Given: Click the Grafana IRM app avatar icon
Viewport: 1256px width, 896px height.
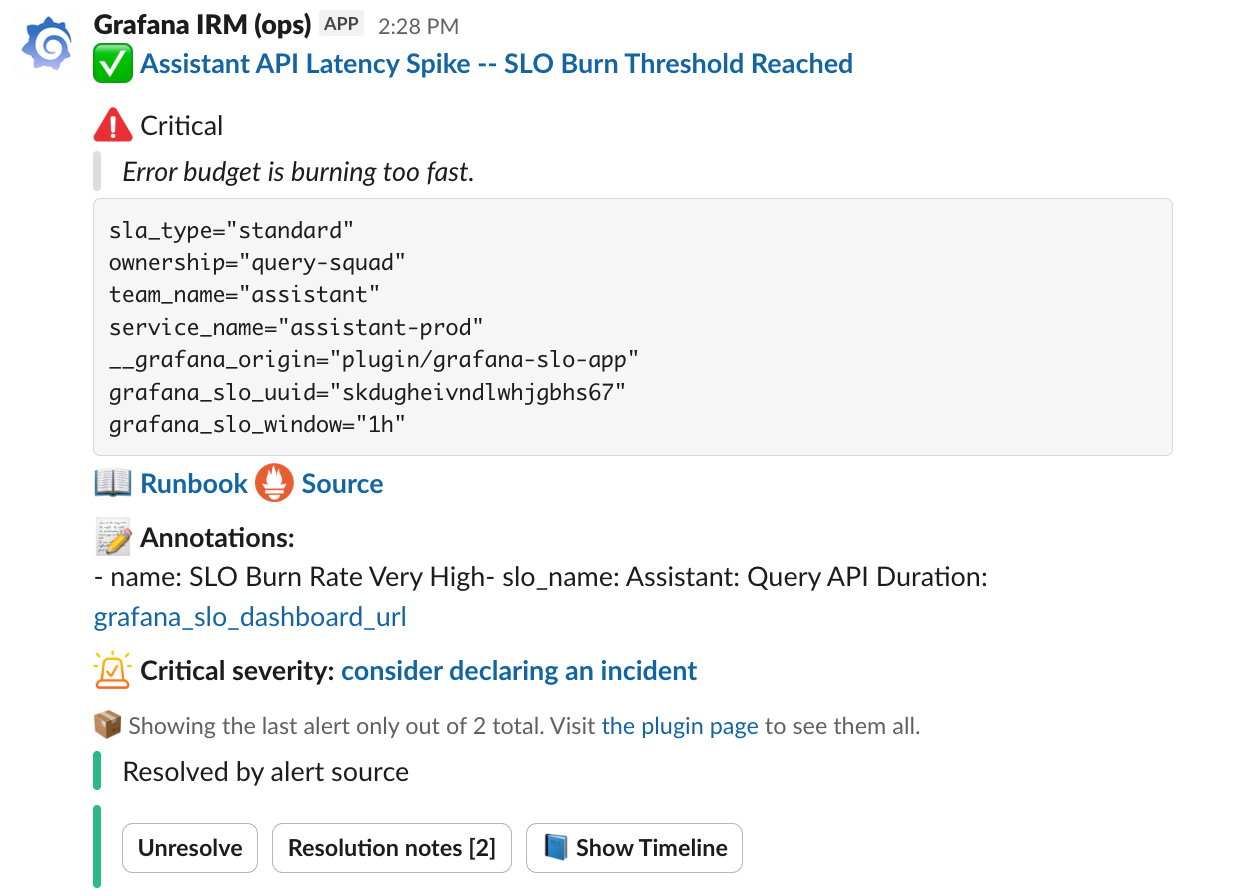Looking at the screenshot, I should [45, 43].
